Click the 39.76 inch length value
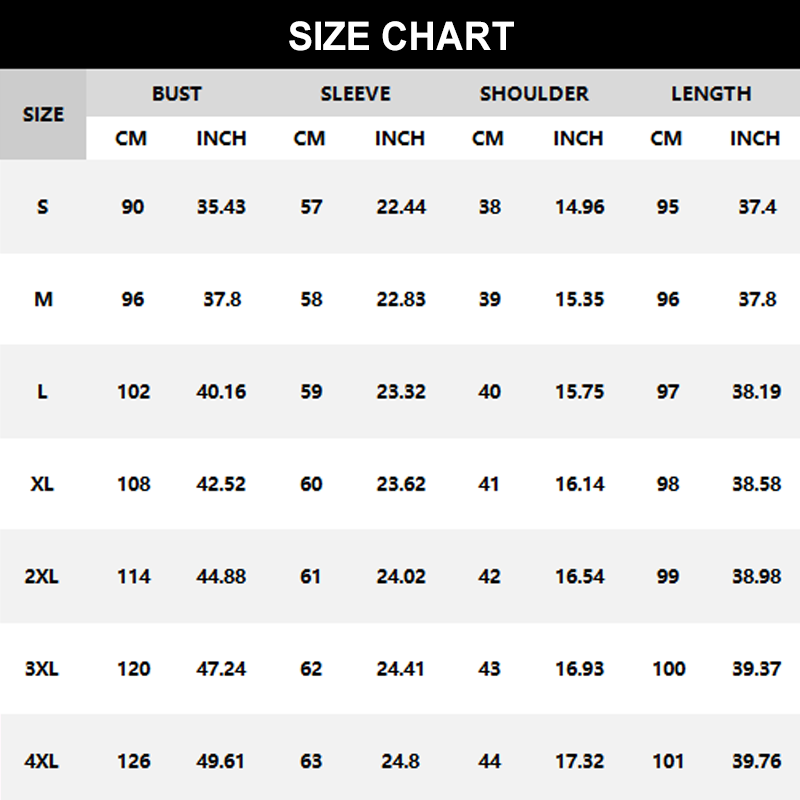800x800 pixels. pos(756,762)
